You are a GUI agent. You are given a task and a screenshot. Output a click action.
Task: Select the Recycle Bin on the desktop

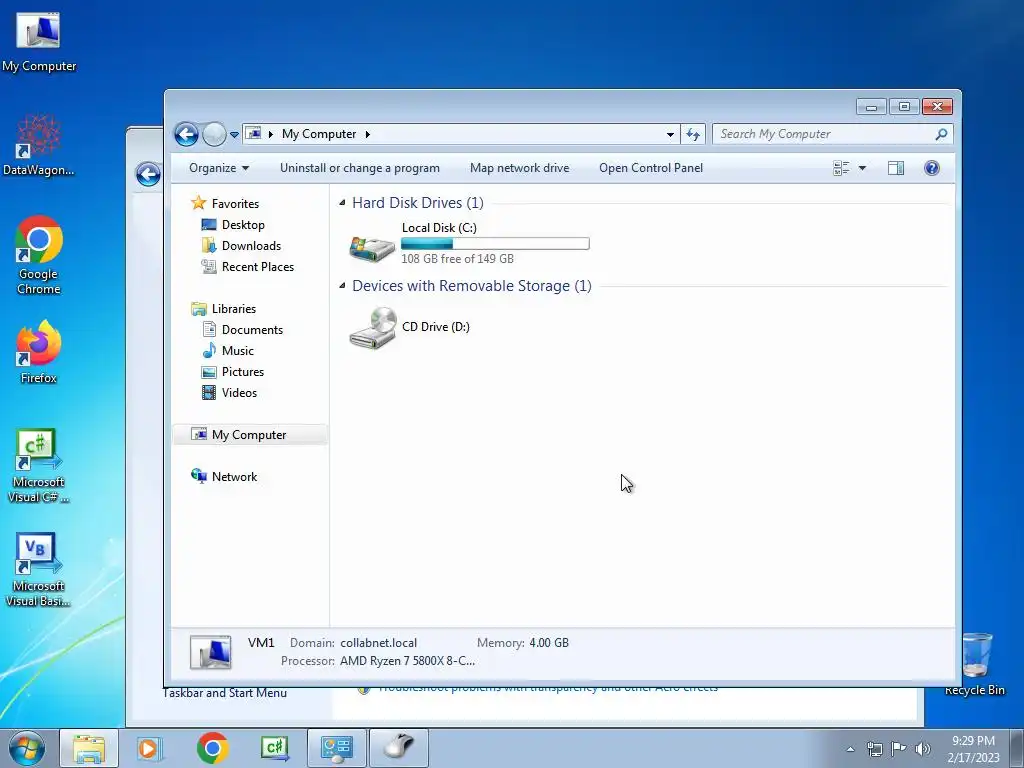pyautogui.click(x=975, y=664)
